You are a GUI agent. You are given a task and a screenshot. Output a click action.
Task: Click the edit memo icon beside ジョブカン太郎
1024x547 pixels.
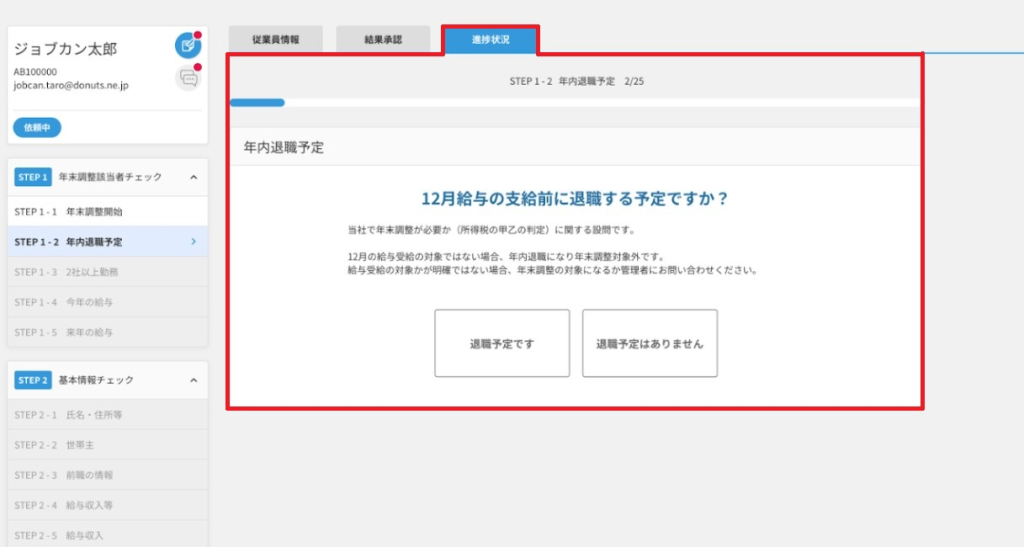(188, 45)
